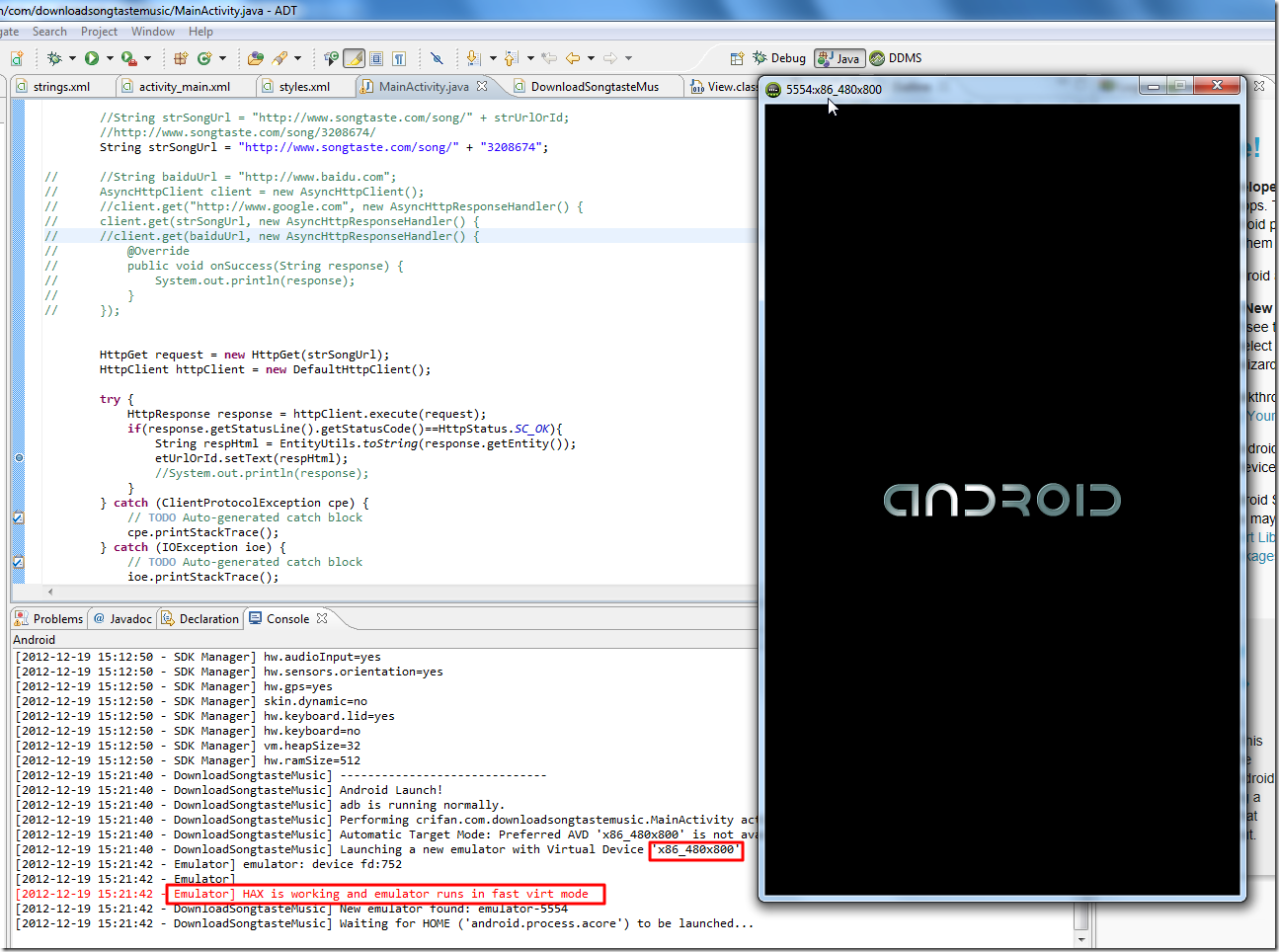Click the console line 'adb is running normally.'

click(260, 805)
